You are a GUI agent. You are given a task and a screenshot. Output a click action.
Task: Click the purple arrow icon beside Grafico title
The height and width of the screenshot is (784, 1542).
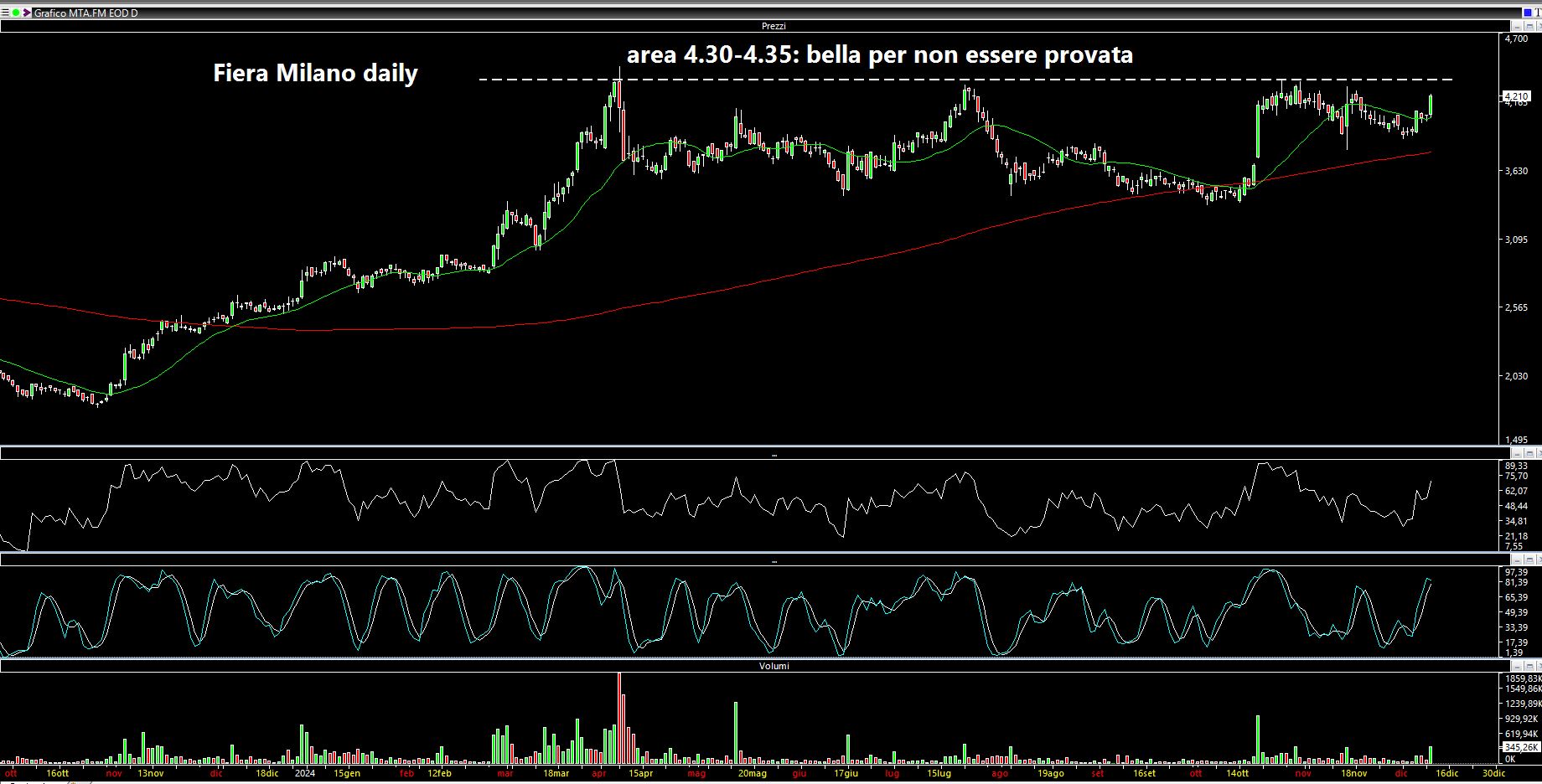point(28,13)
